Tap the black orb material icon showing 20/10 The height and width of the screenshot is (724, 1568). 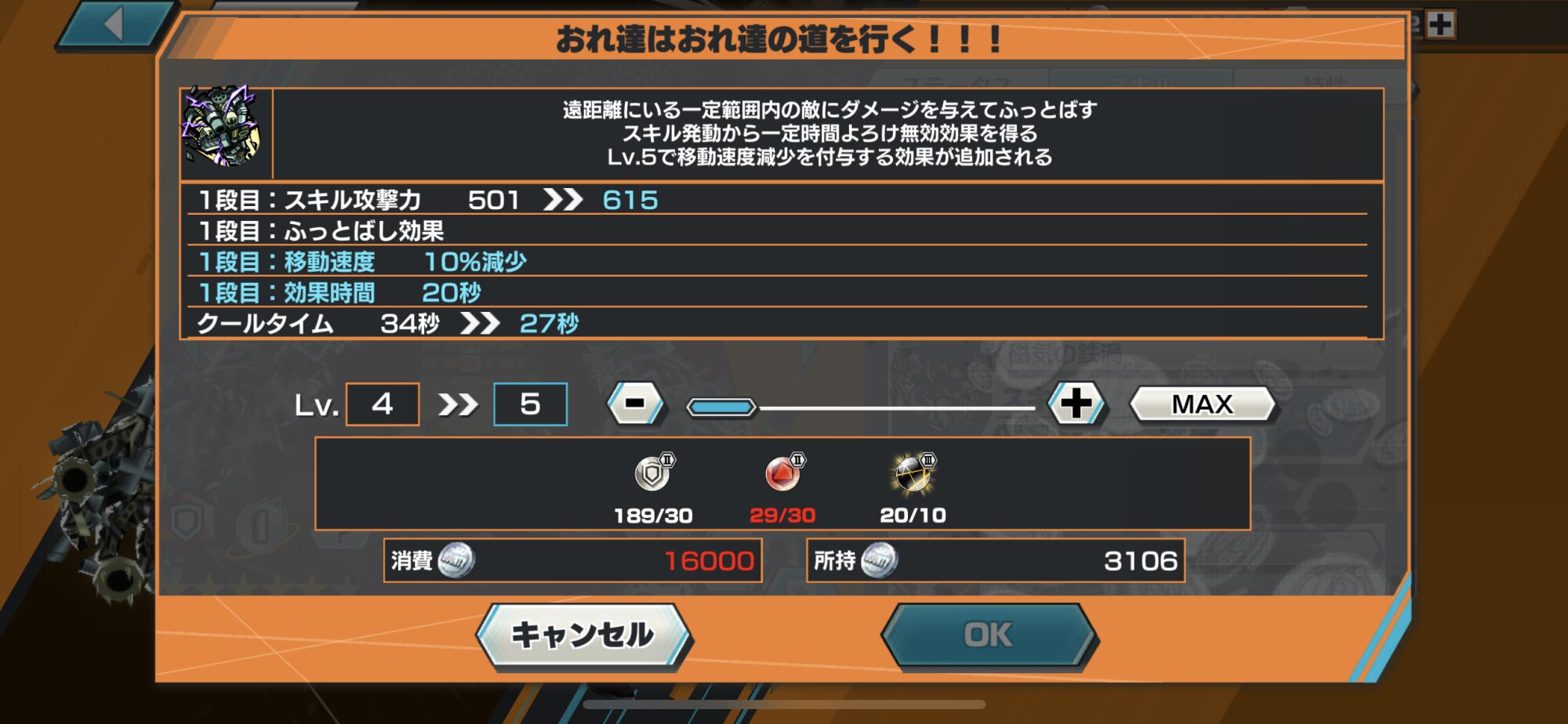[914, 473]
